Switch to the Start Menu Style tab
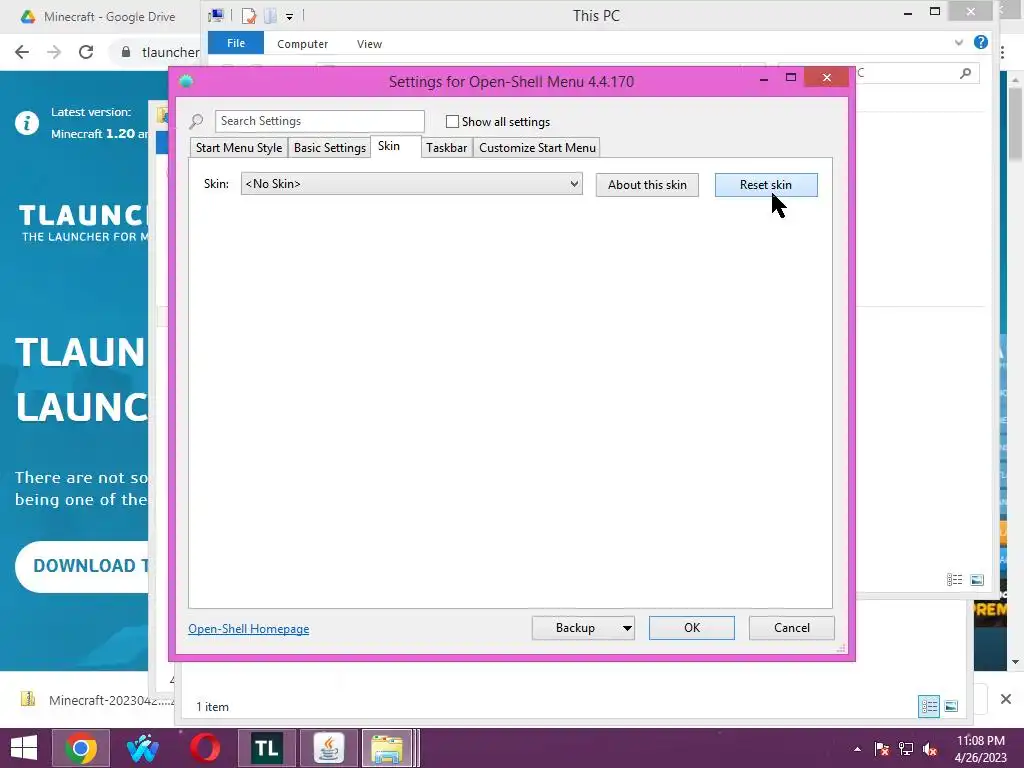The height and width of the screenshot is (768, 1024). 238,148
